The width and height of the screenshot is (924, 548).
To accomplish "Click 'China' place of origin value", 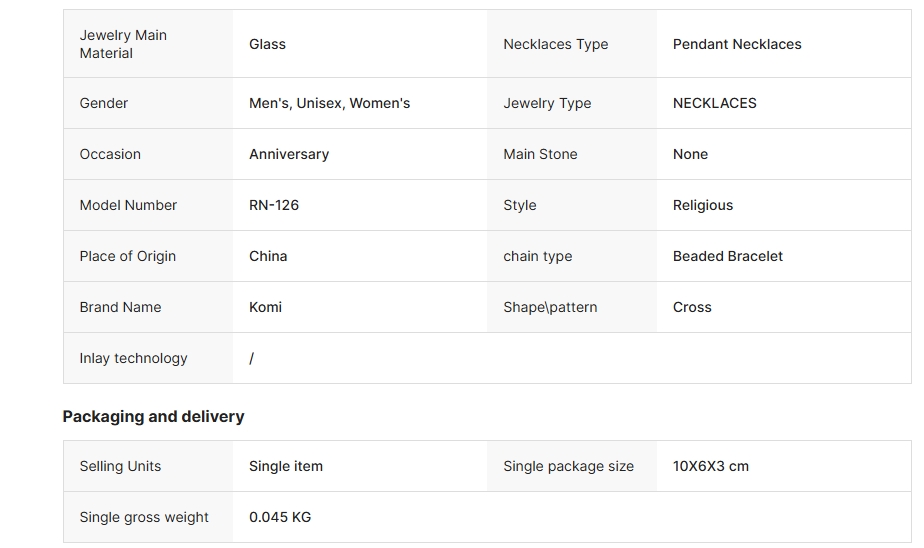I will coord(268,256).
